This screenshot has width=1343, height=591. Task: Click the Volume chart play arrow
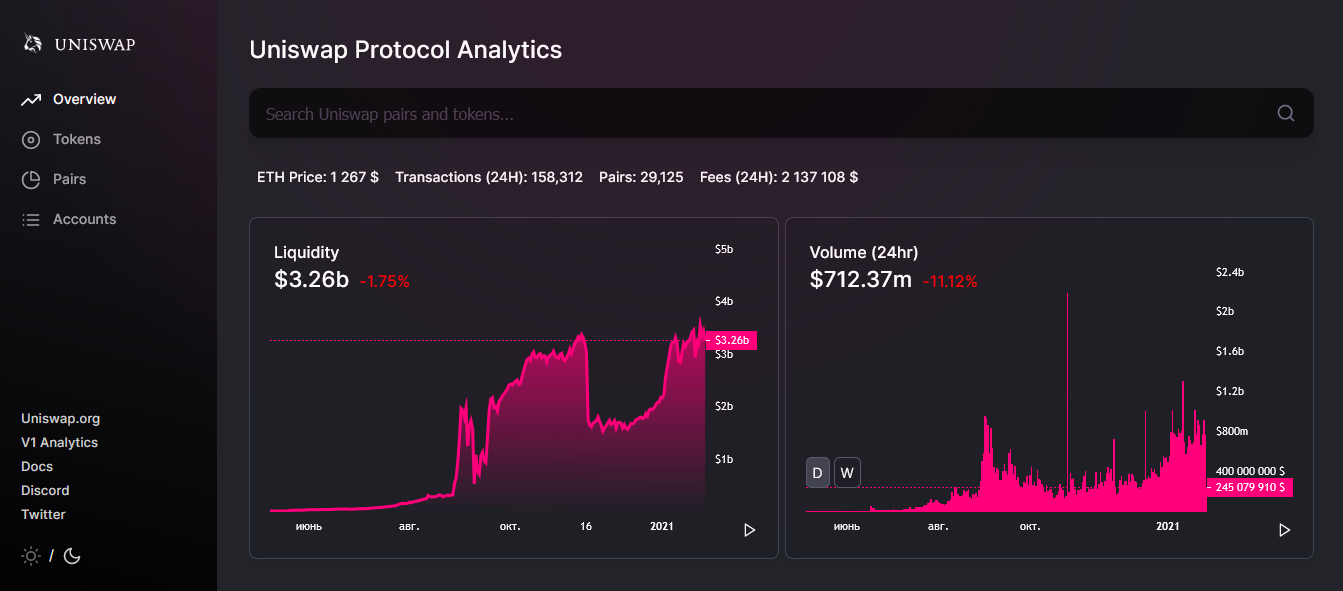click(x=1285, y=530)
